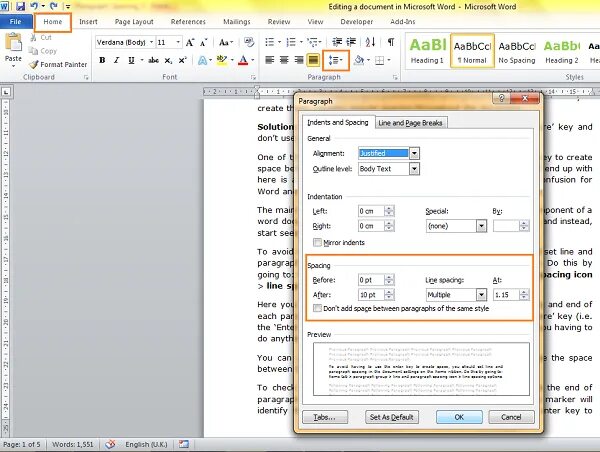Click the proofing errors icon in status bar
The image size is (600, 452).
tap(110, 444)
